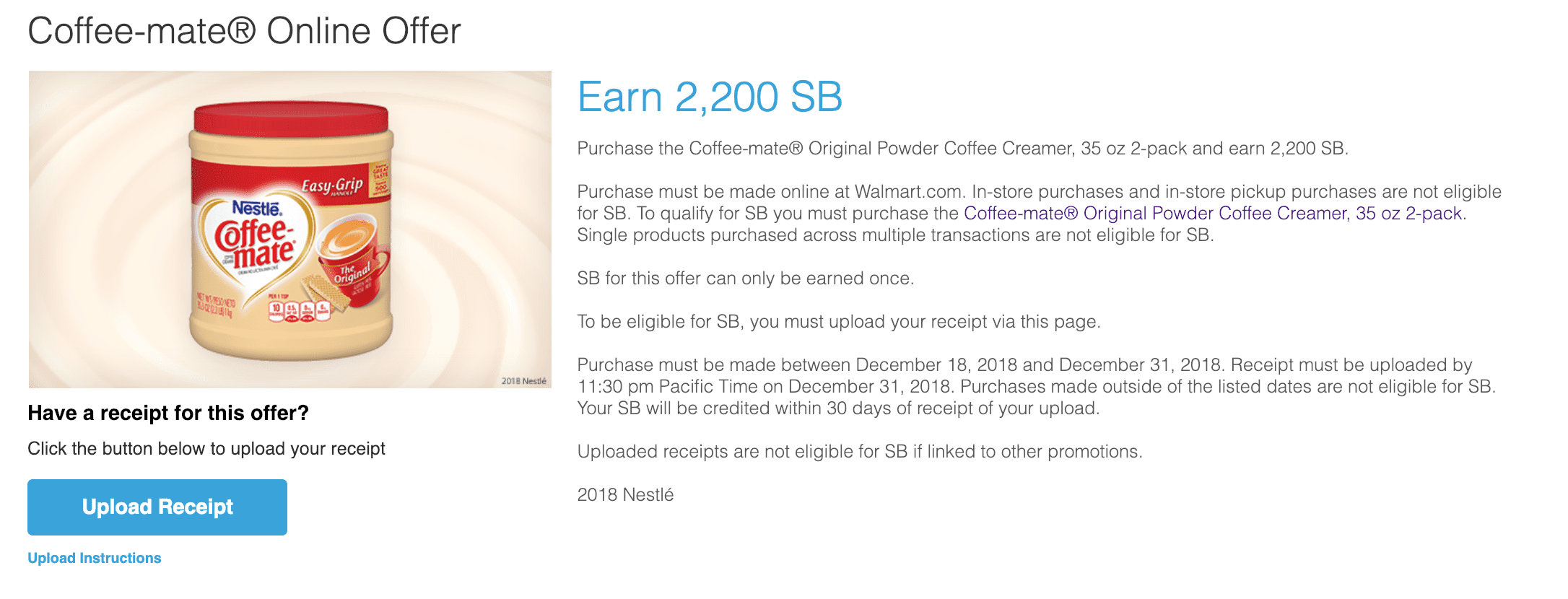Click the net weight text on the canister
The image size is (1568, 599).
[216, 307]
